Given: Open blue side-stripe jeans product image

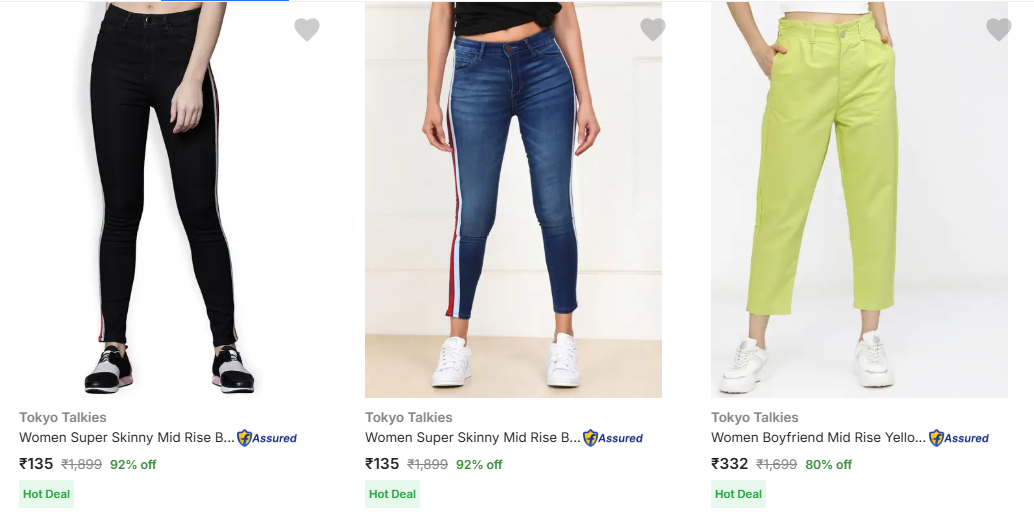Looking at the screenshot, I should [x=513, y=200].
